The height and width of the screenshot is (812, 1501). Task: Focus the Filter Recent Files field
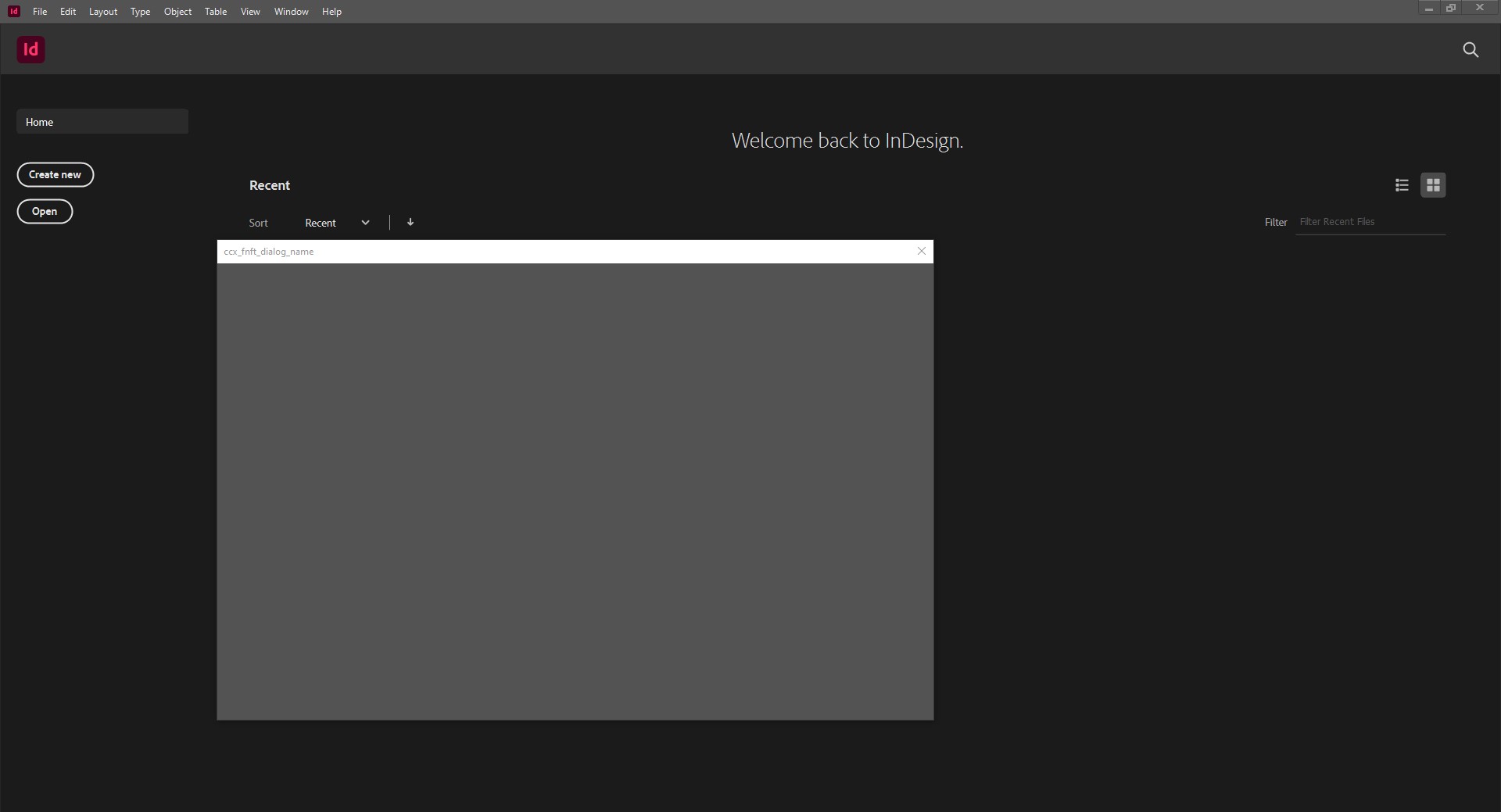pos(1370,222)
